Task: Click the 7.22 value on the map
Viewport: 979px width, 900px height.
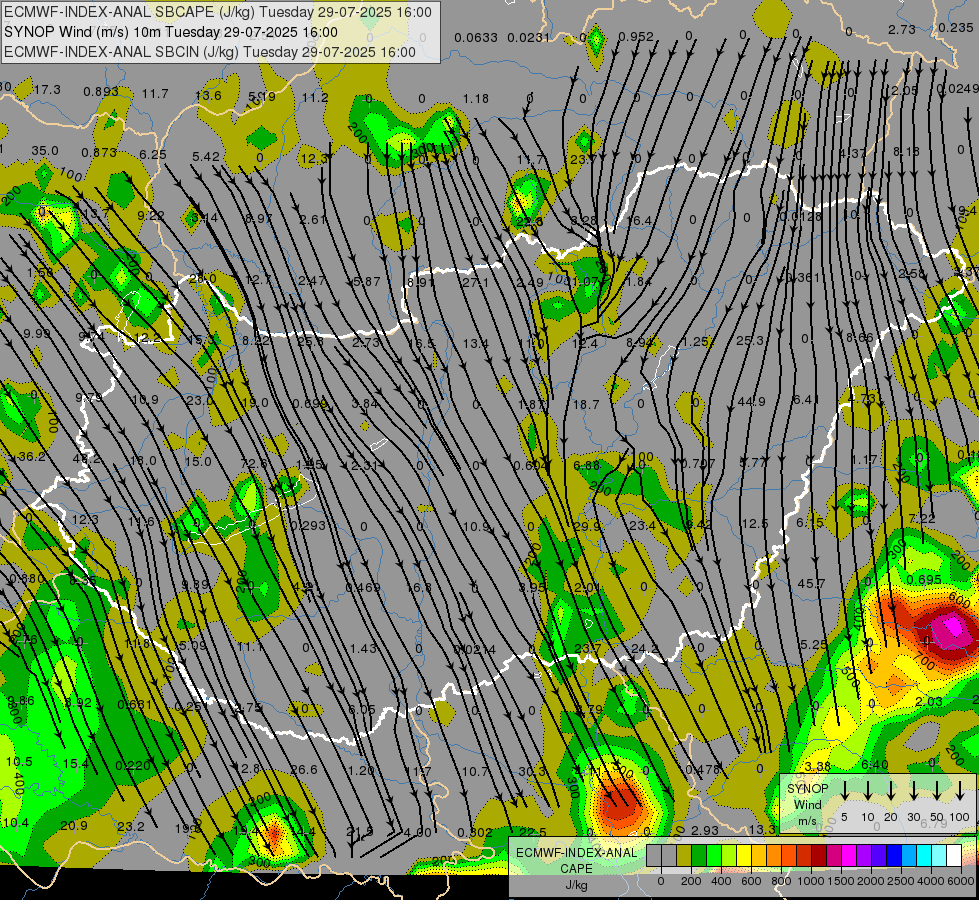Action: click(922, 519)
